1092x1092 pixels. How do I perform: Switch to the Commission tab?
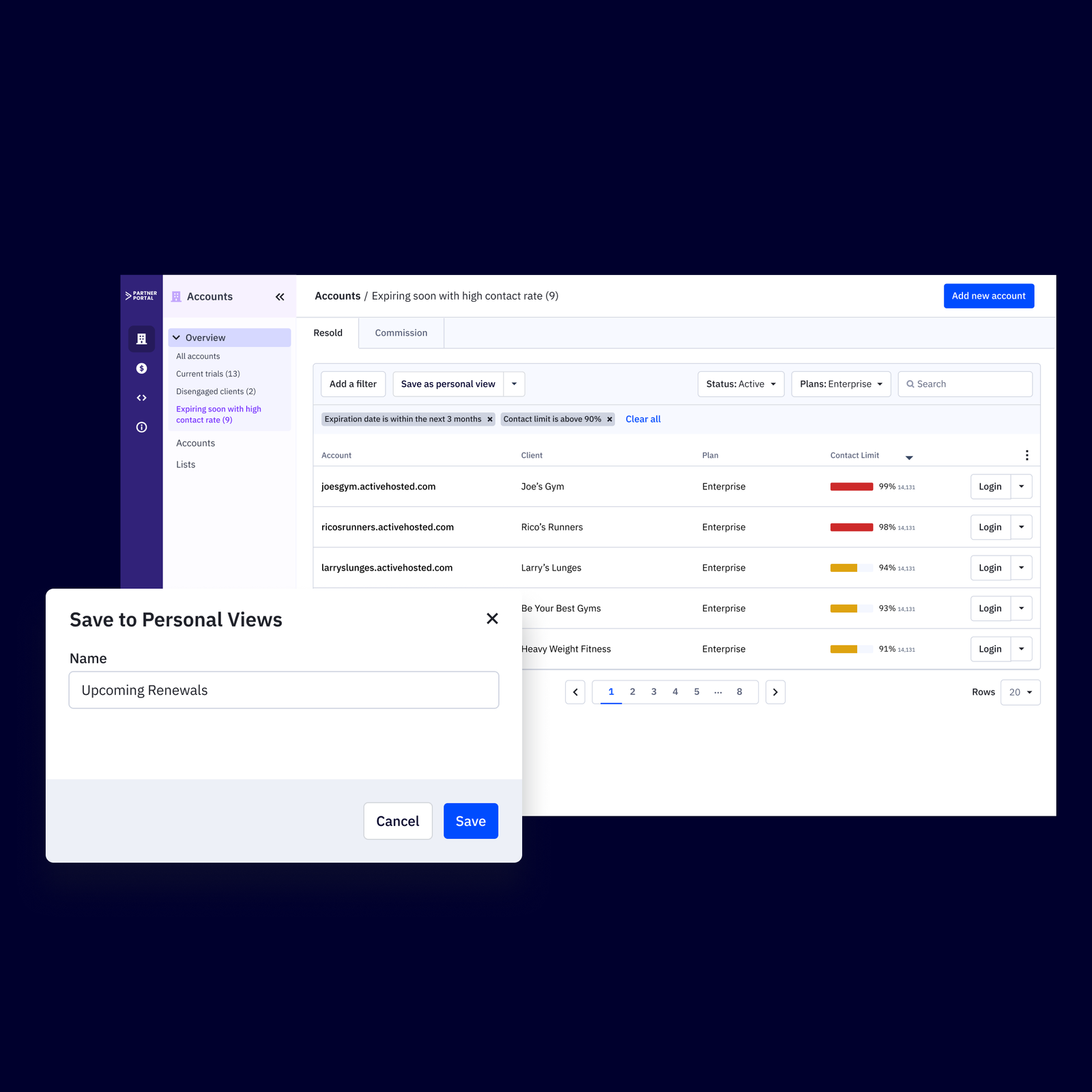[x=401, y=333]
